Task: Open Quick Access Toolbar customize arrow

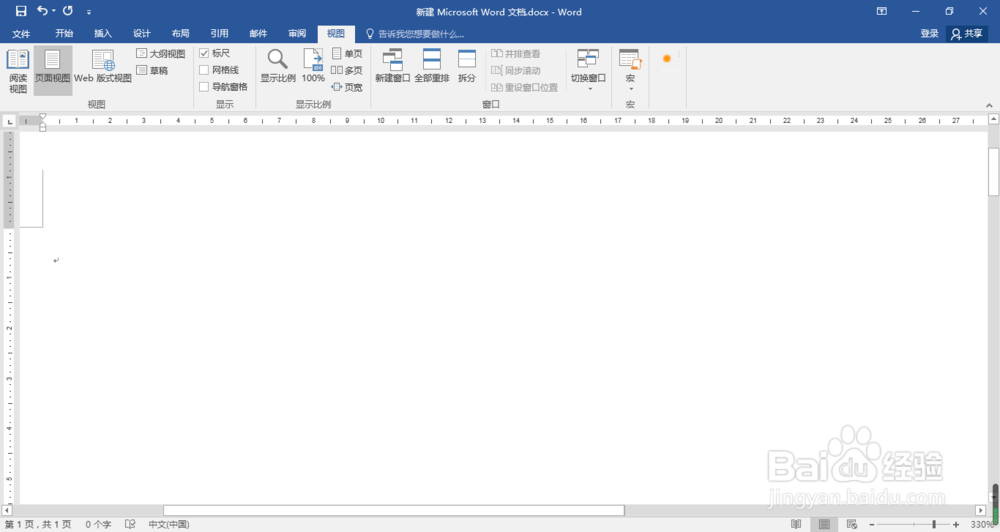Action: (x=89, y=11)
